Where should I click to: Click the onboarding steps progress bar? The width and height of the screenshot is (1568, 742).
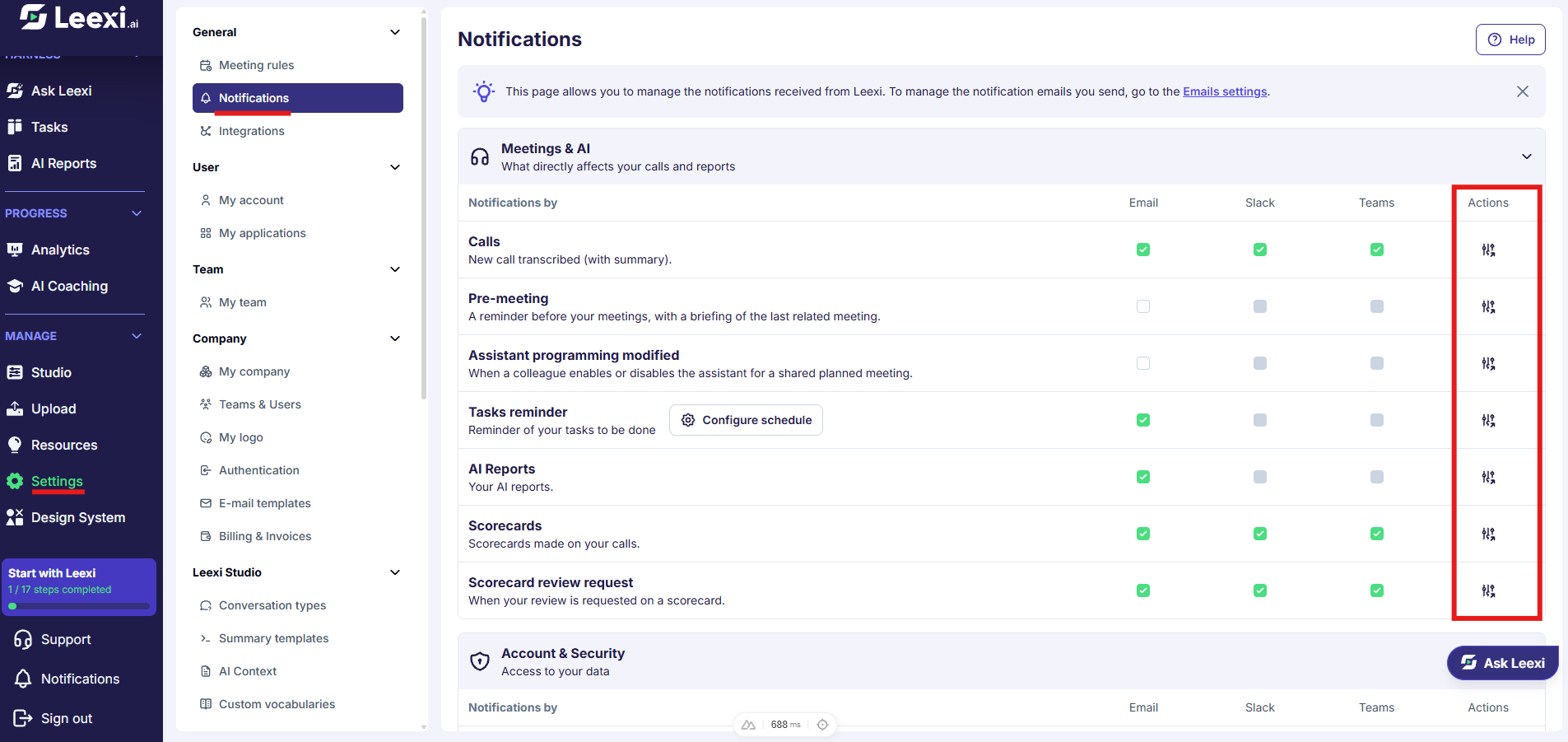click(79, 606)
